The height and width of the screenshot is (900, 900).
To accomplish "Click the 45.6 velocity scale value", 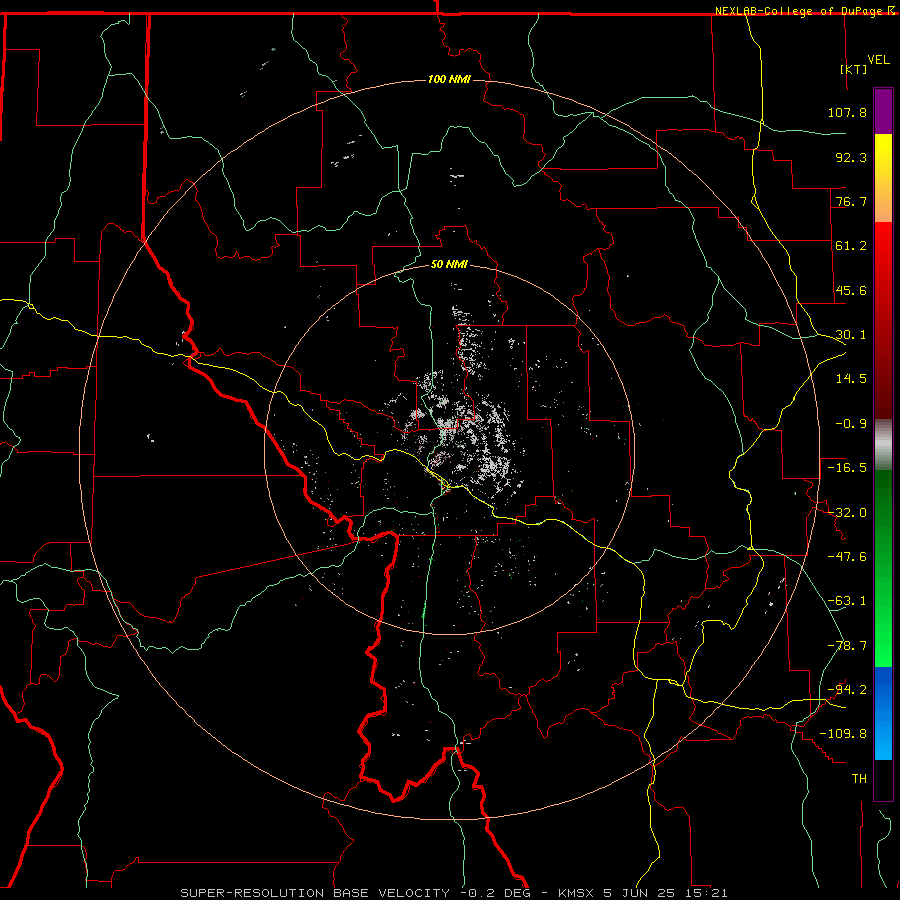I will (x=851, y=290).
